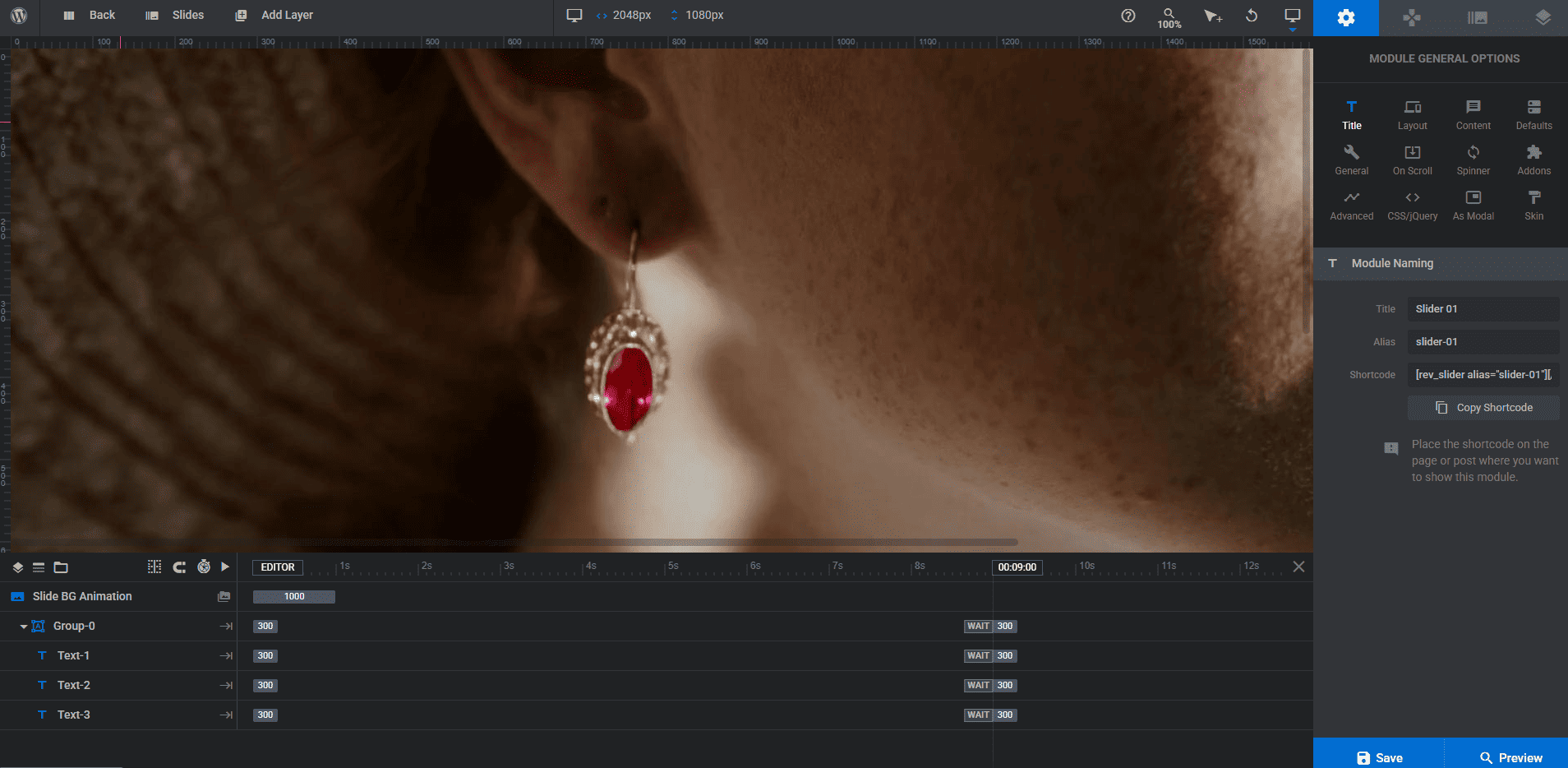The width and height of the screenshot is (1568, 768).
Task: Play the timeline animation
Action: pos(225,567)
